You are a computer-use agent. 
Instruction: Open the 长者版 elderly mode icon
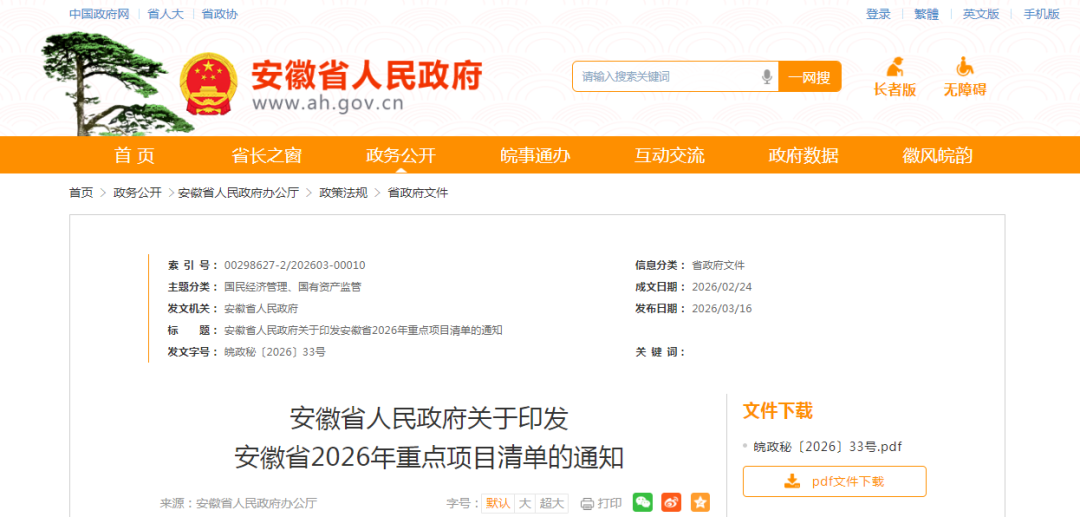(x=894, y=69)
